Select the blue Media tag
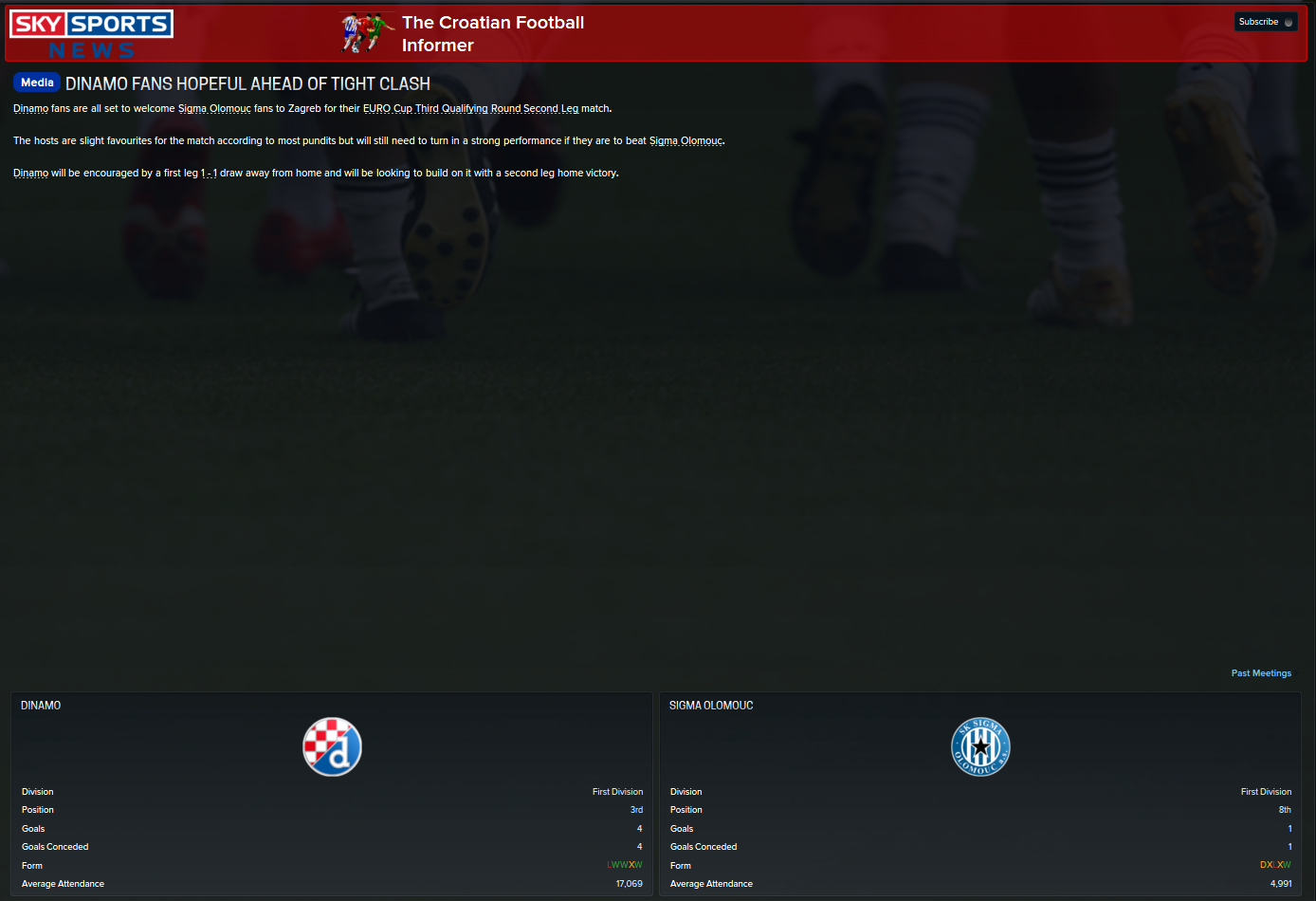This screenshot has width=1316, height=901. (37, 83)
